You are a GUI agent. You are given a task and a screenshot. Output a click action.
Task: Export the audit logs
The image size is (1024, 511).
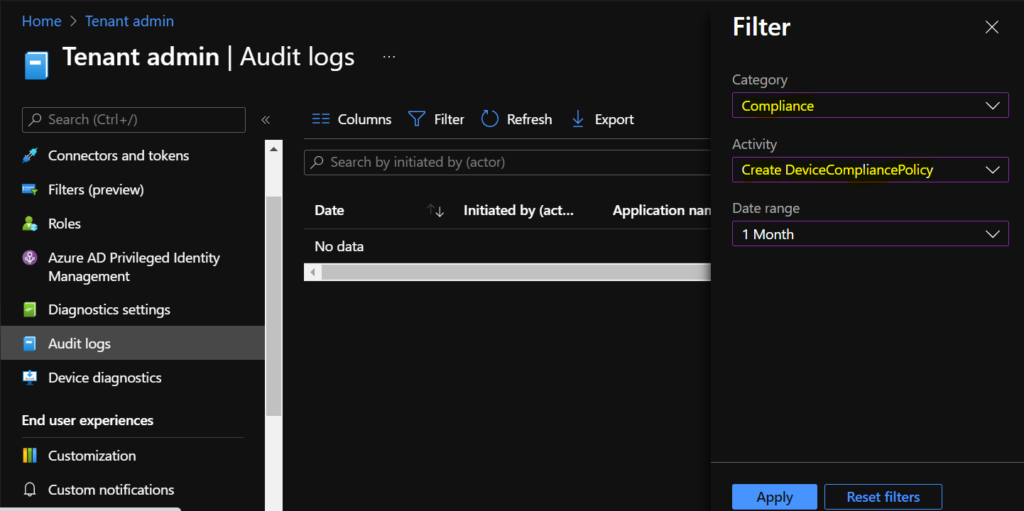[602, 120]
